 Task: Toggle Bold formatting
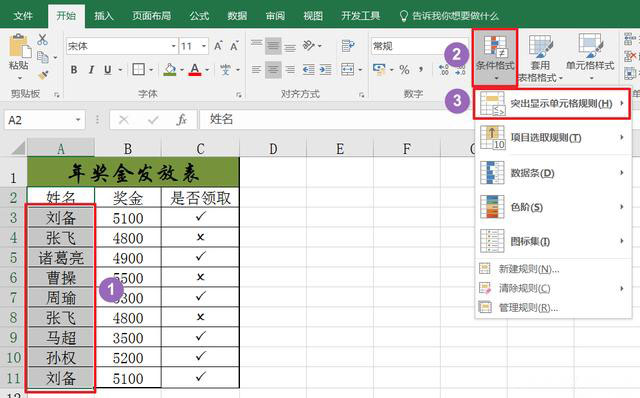(x=74, y=70)
